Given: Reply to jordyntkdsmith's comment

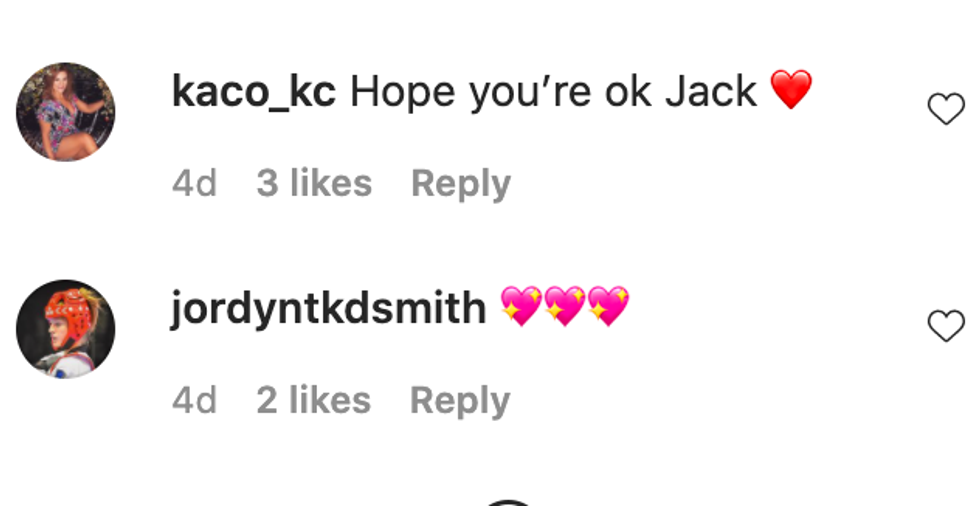Looking at the screenshot, I should click(x=460, y=401).
